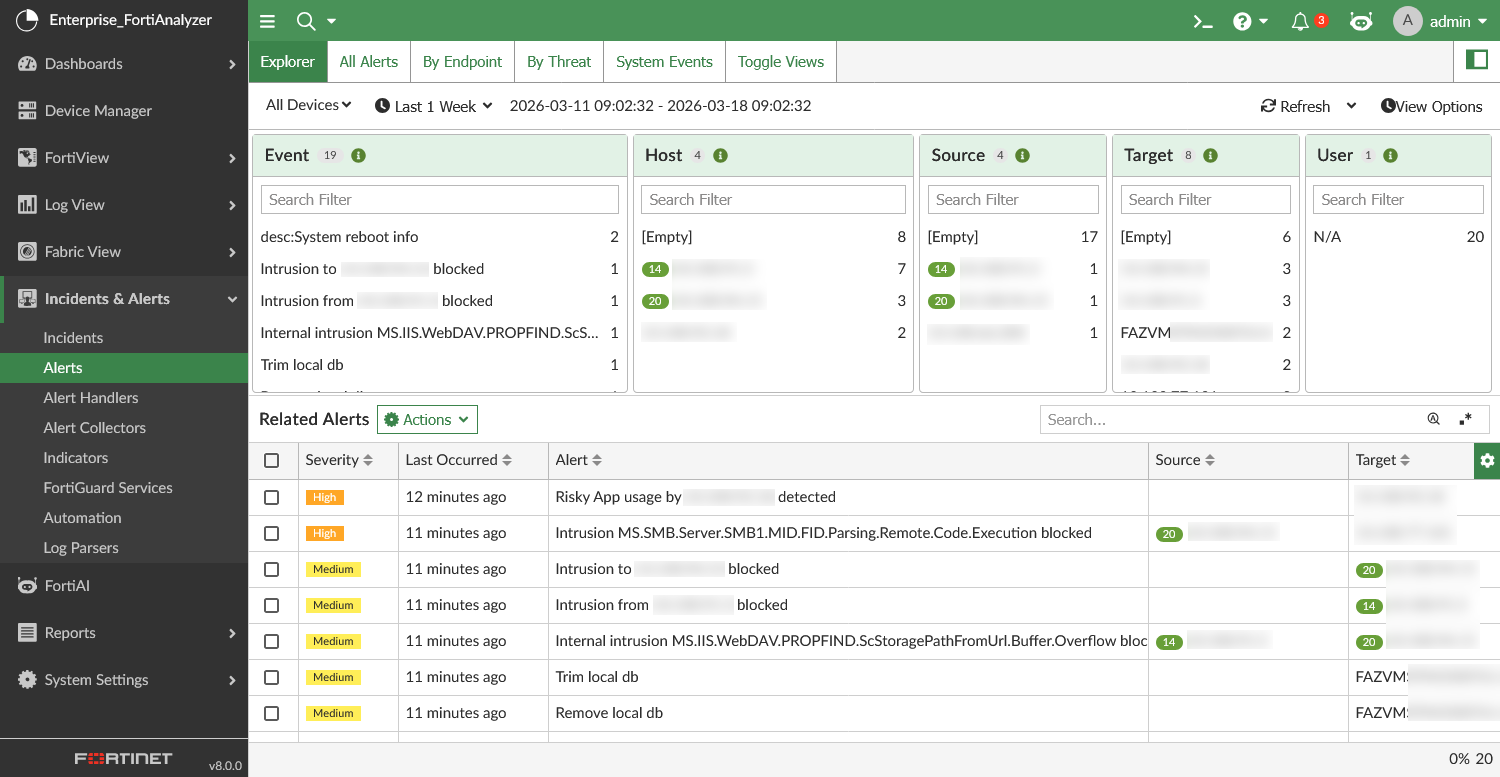Sort alerts by Severity column
Screen dimensions: 1500x777
(x=338, y=460)
